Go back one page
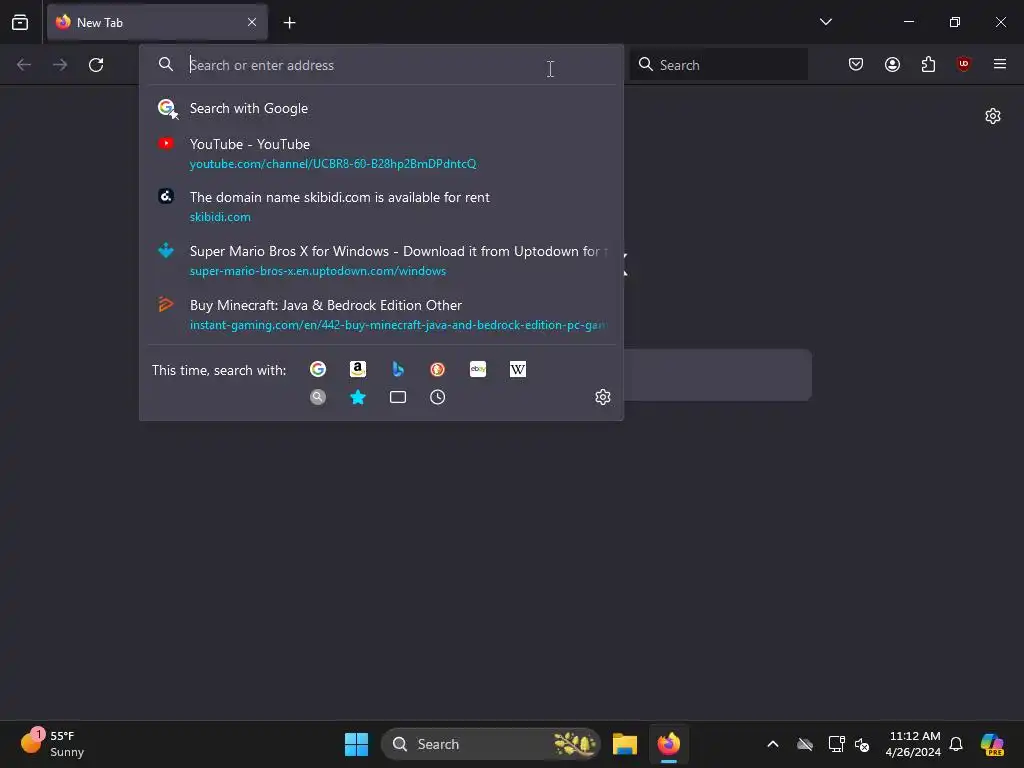 pos(24,65)
